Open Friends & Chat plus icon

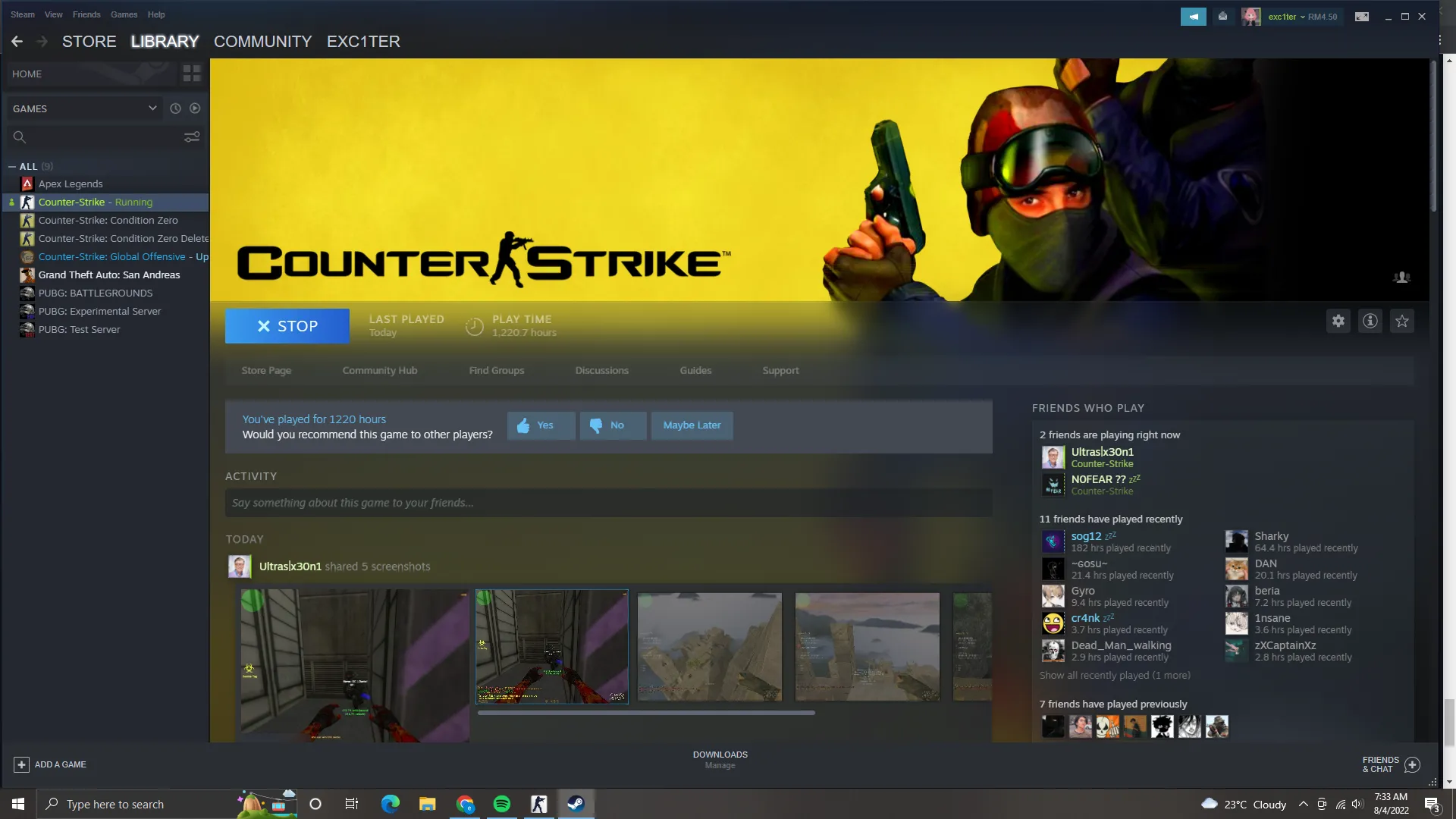[1412, 764]
